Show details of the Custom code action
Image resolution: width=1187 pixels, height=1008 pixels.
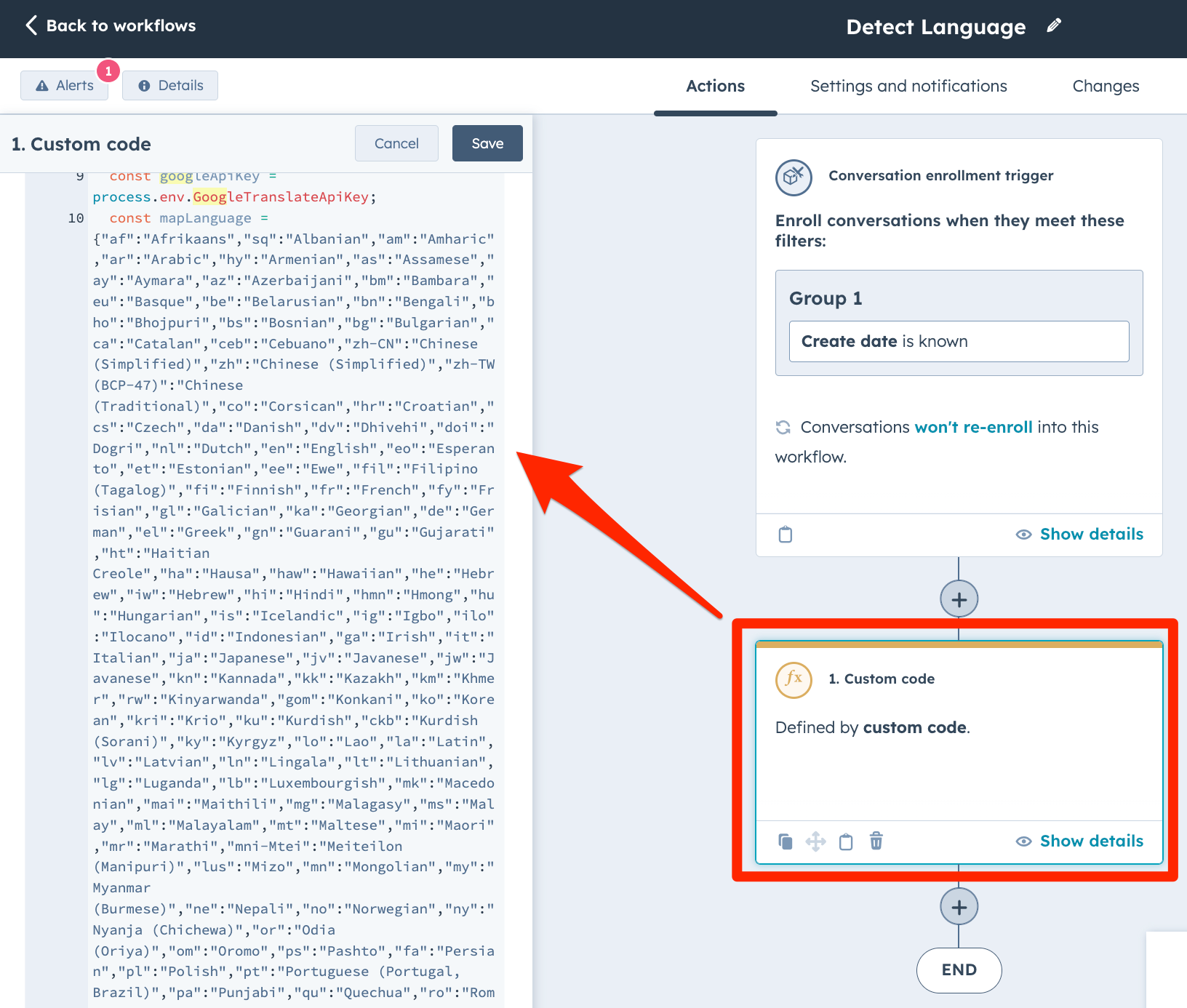click(1091, 841)
